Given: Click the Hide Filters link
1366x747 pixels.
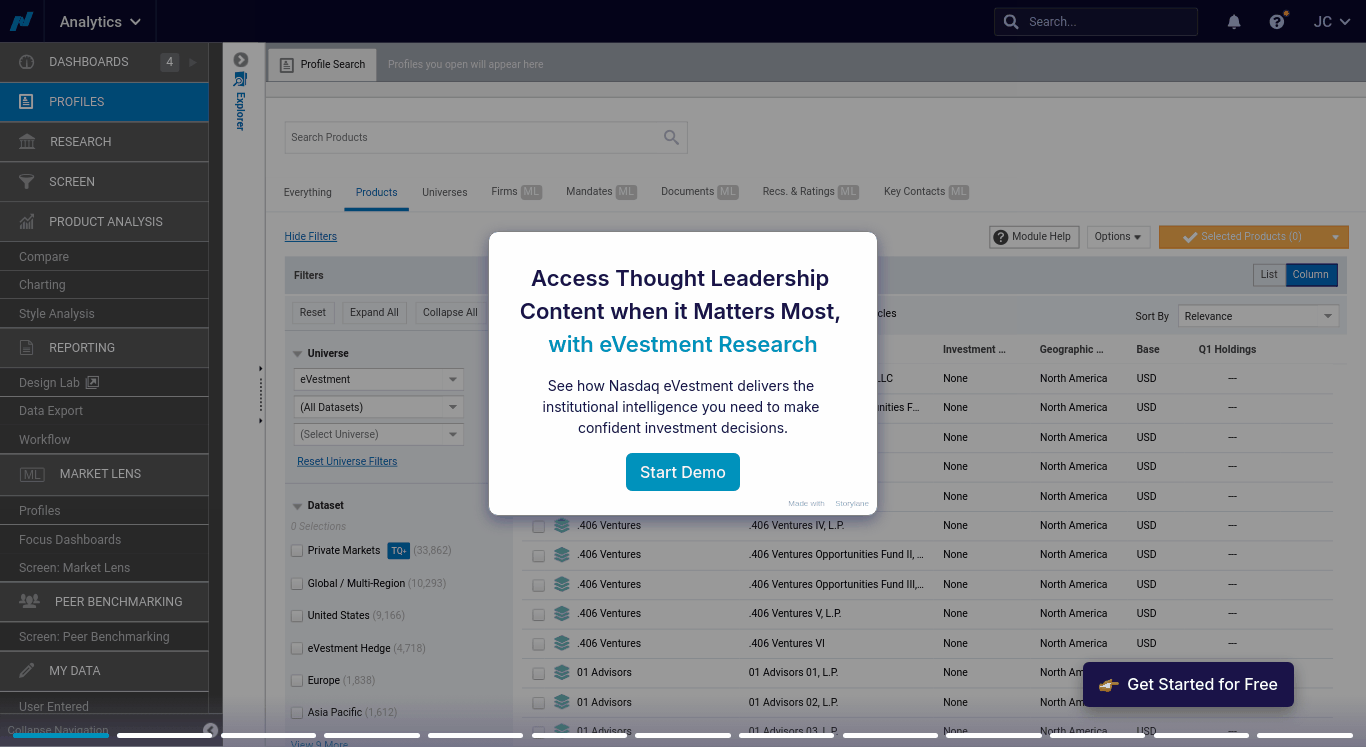Looking at the screenshot, I should click(311, 237).
